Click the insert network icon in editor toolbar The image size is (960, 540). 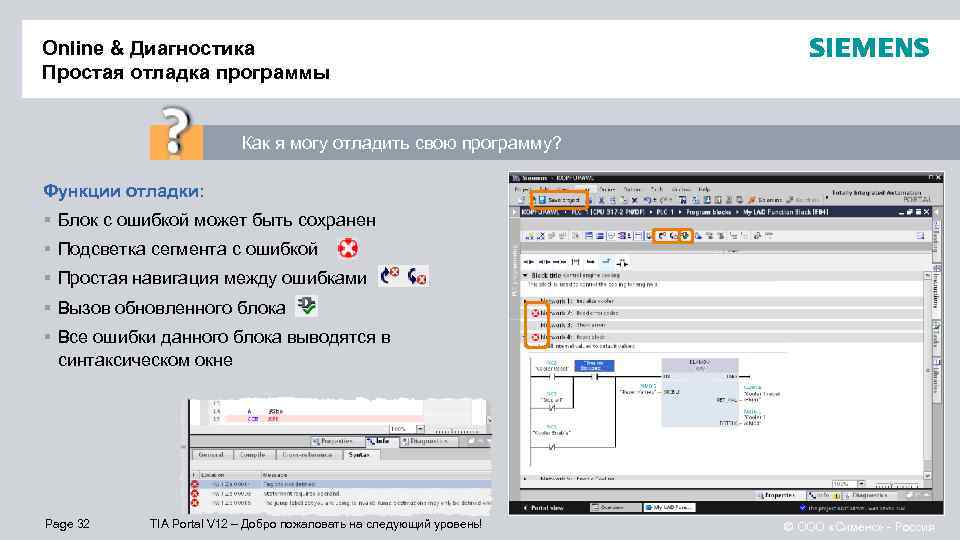click(529, 236)
